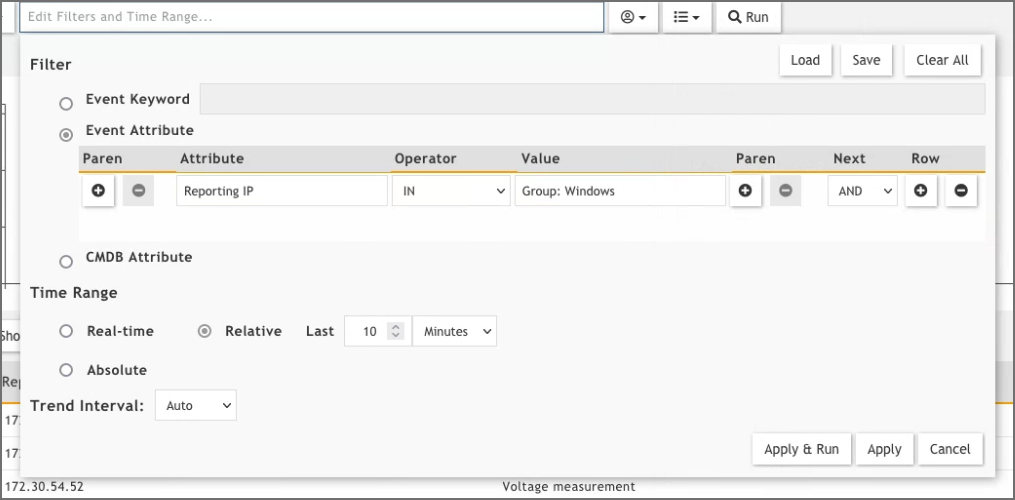Click the Apply & Run button
The width and height of the screenshot is (1015, 500).
point(801,449)
